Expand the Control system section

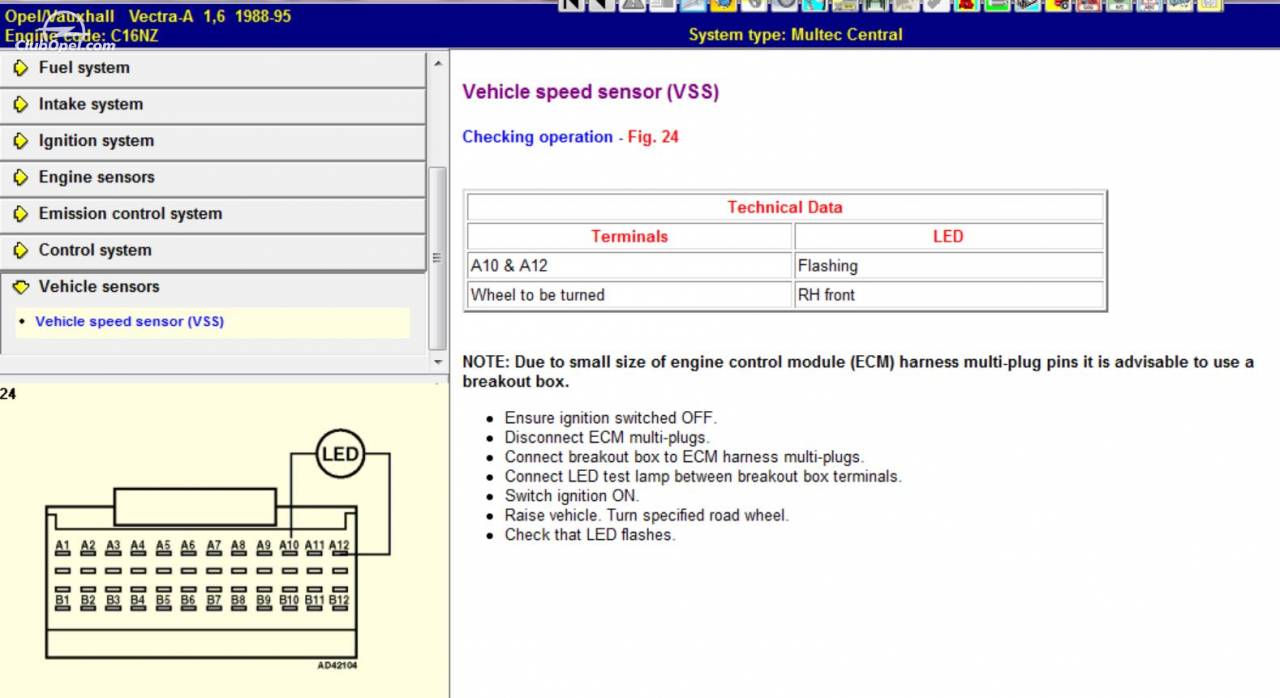coord(212,250)
